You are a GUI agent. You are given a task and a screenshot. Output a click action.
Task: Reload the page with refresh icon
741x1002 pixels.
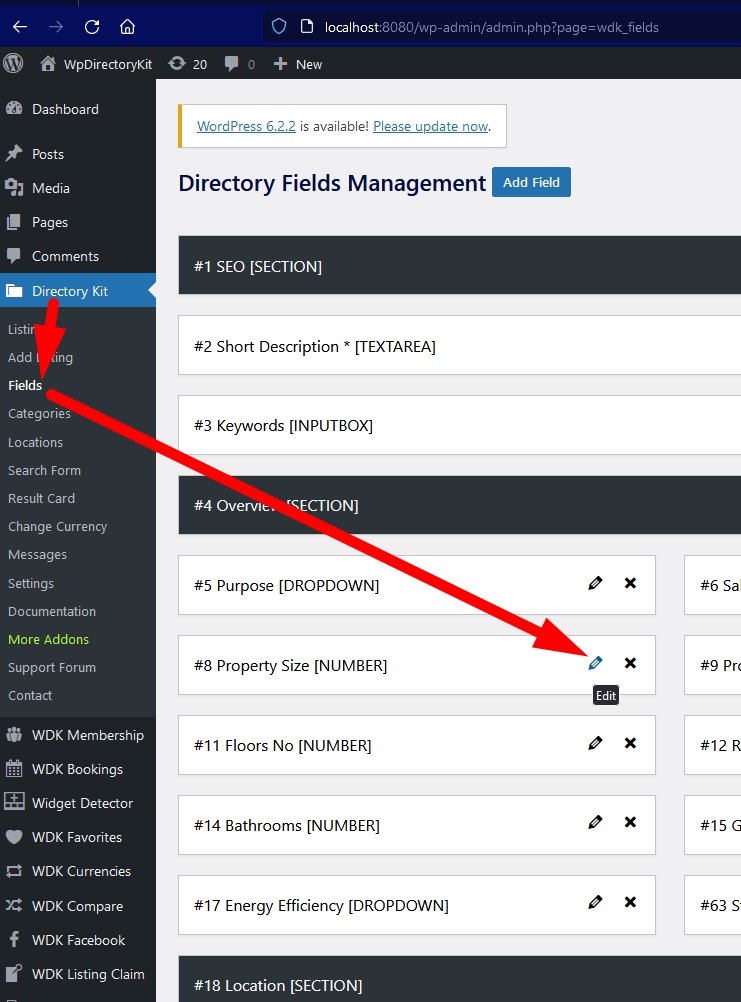tap(92, 27)
